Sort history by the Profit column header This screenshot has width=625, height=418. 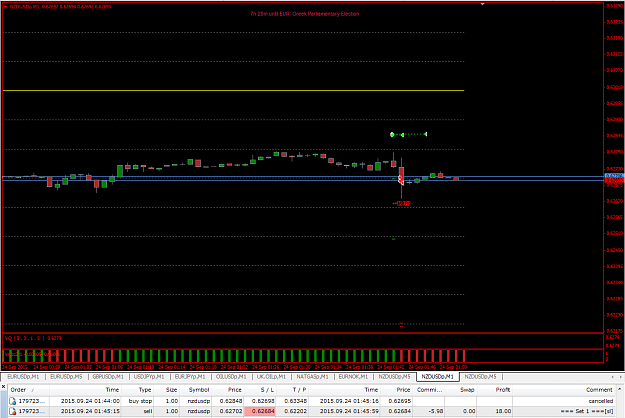pos(503,390)
